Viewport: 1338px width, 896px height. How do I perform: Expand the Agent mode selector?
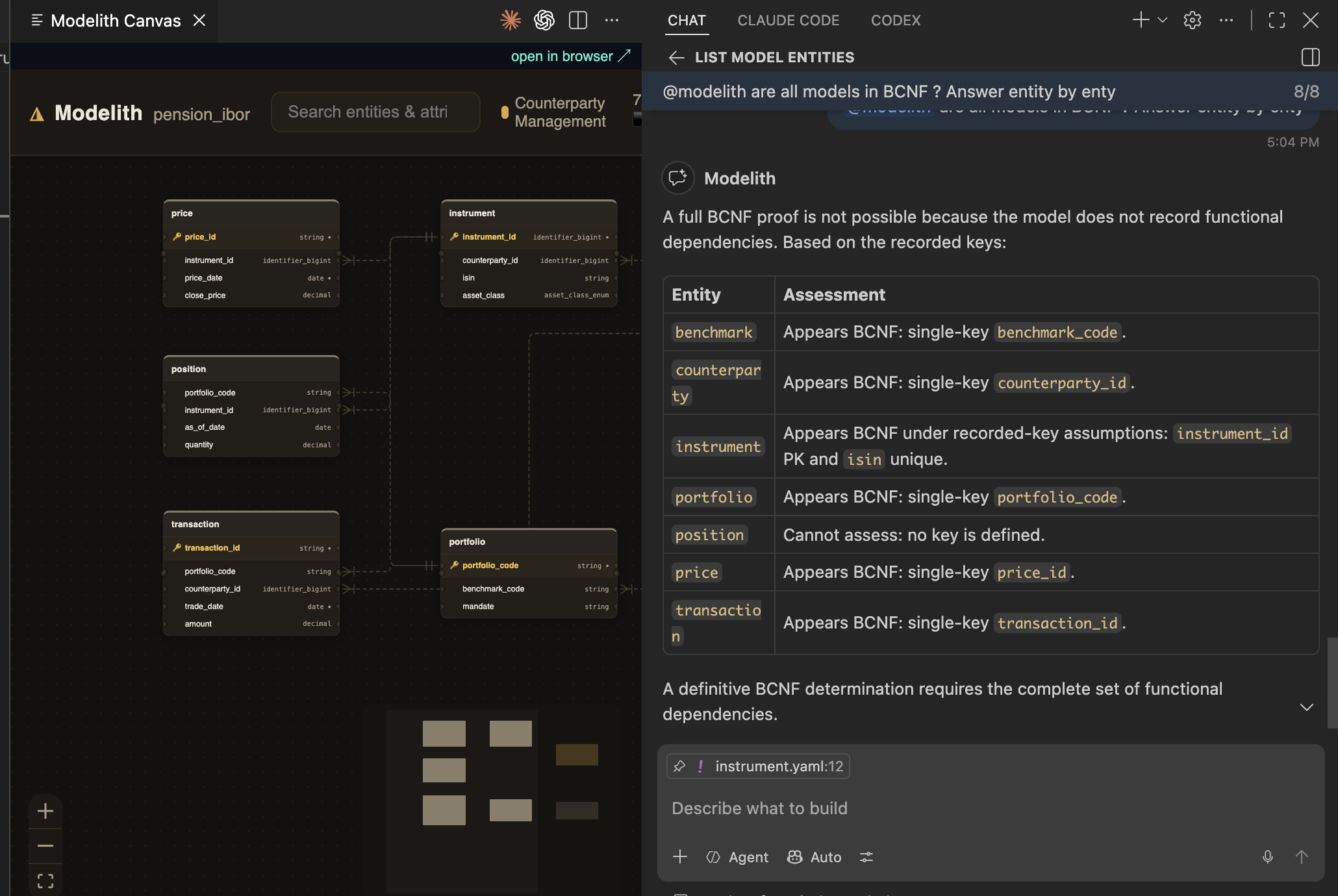[x=737, y=857]
